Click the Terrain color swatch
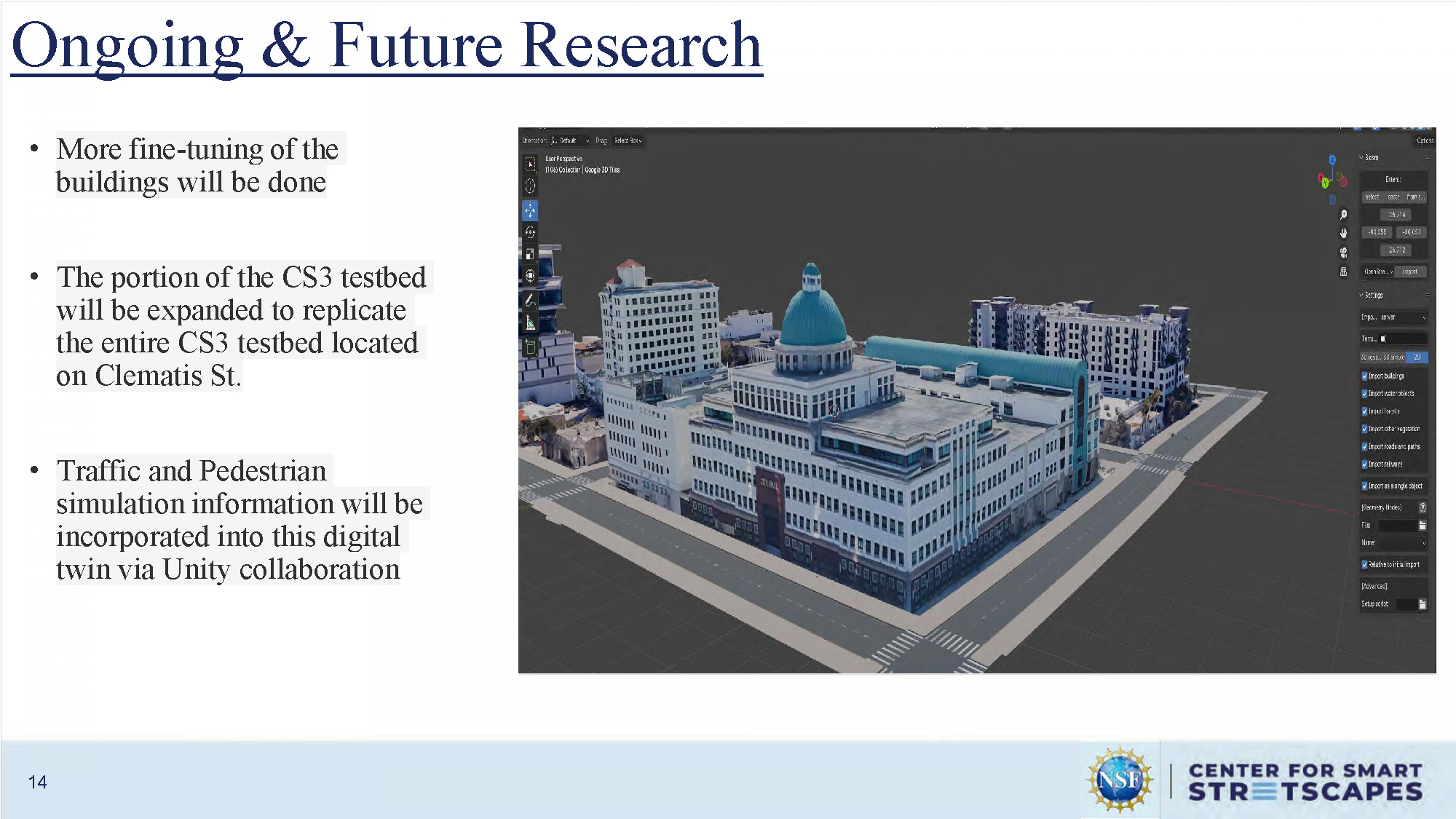This screenshot has height=819, width=1456. [1382, 338]
